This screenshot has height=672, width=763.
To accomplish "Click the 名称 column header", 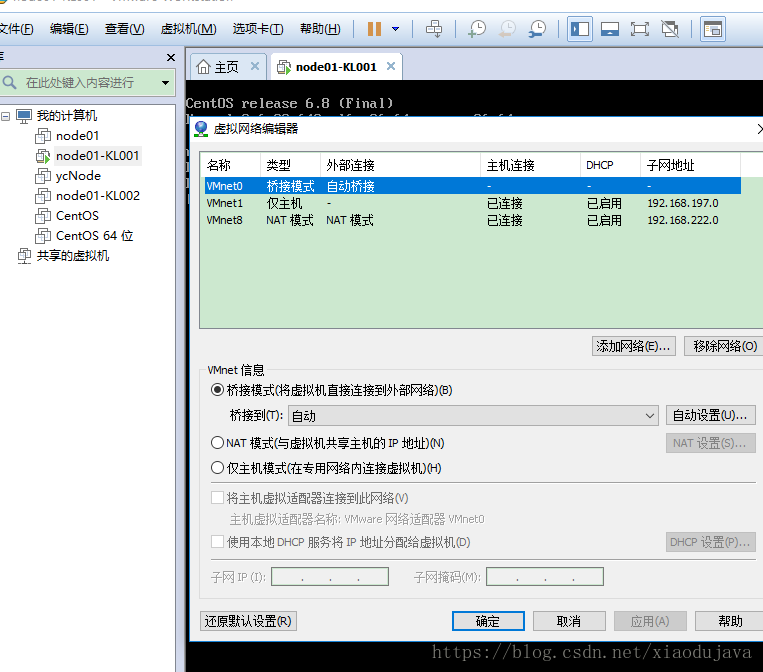I will point(232,165).
